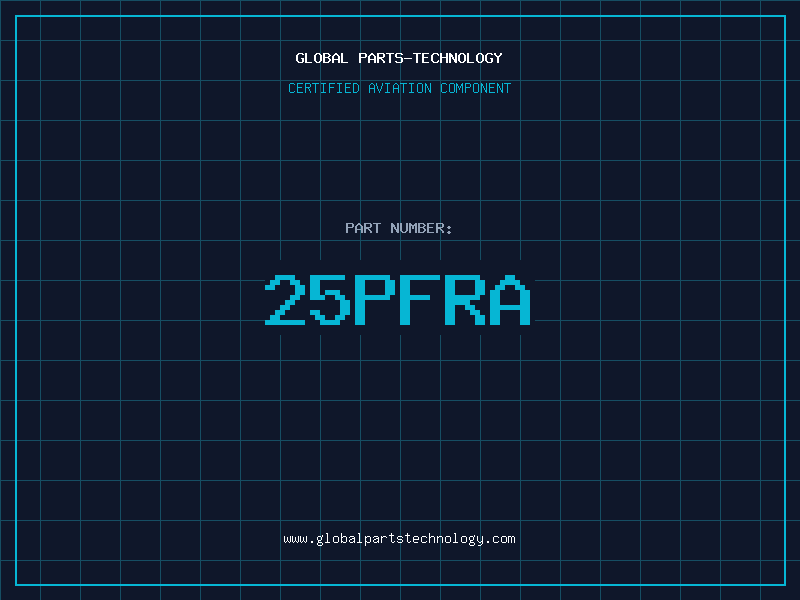The height and width of the screenshot is (600, 800).
Task: Click the GLOBAL PARTS-TECHNOLOGY heading
Action: coord(399,58)
